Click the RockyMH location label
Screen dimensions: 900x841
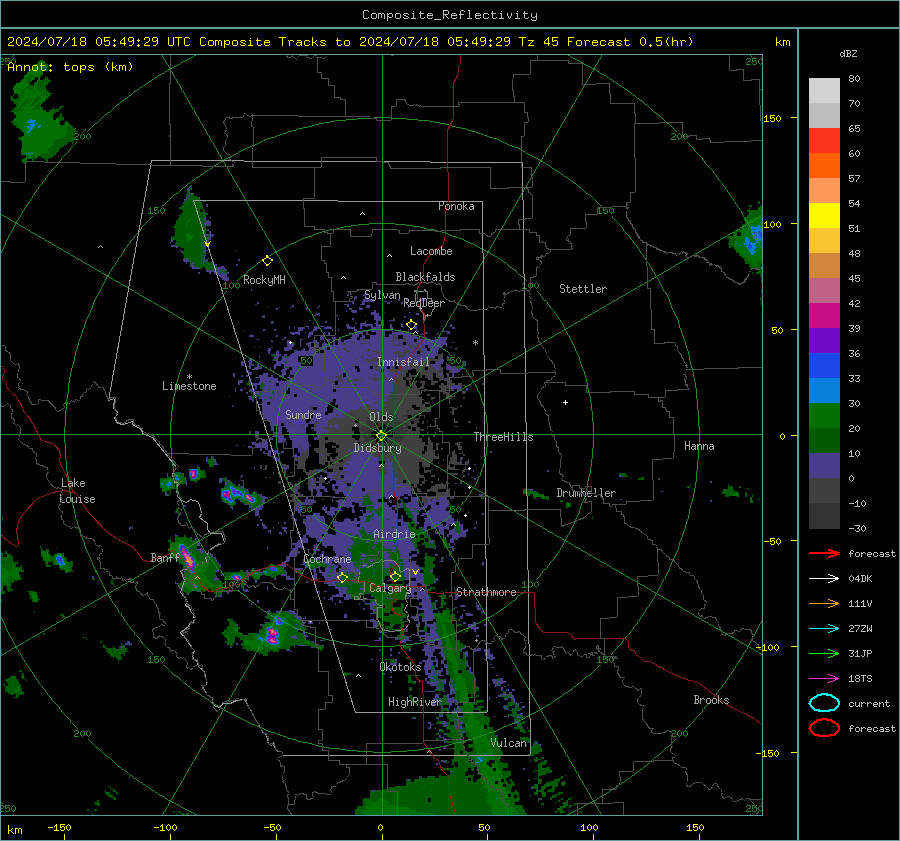tap(264, 280)
